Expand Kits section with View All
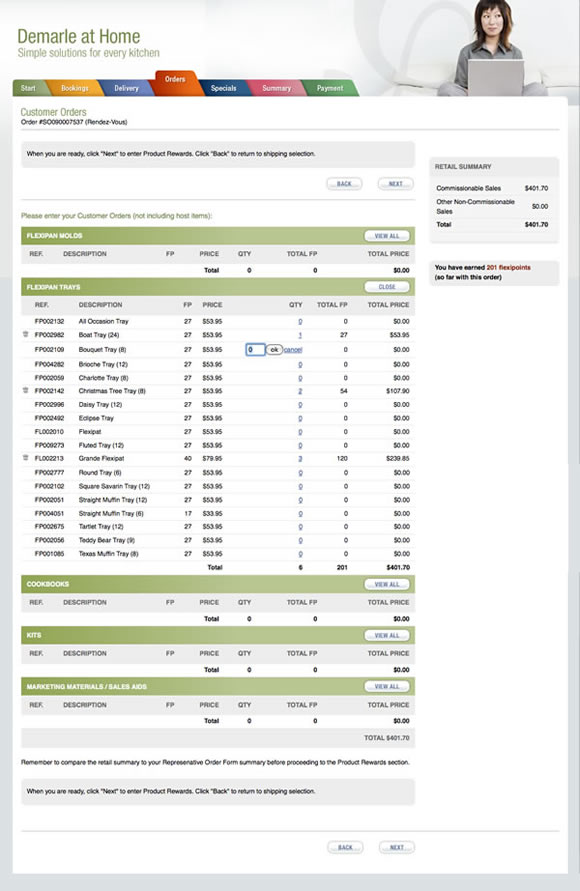The width and height of the screenshot is (580, 891). pyautogui.click(x=387, y=635)
